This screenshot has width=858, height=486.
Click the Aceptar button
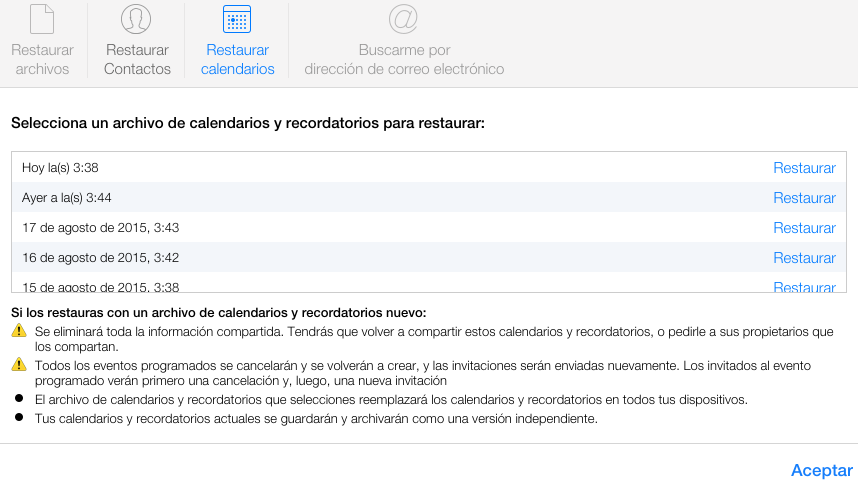pos(821,470)
